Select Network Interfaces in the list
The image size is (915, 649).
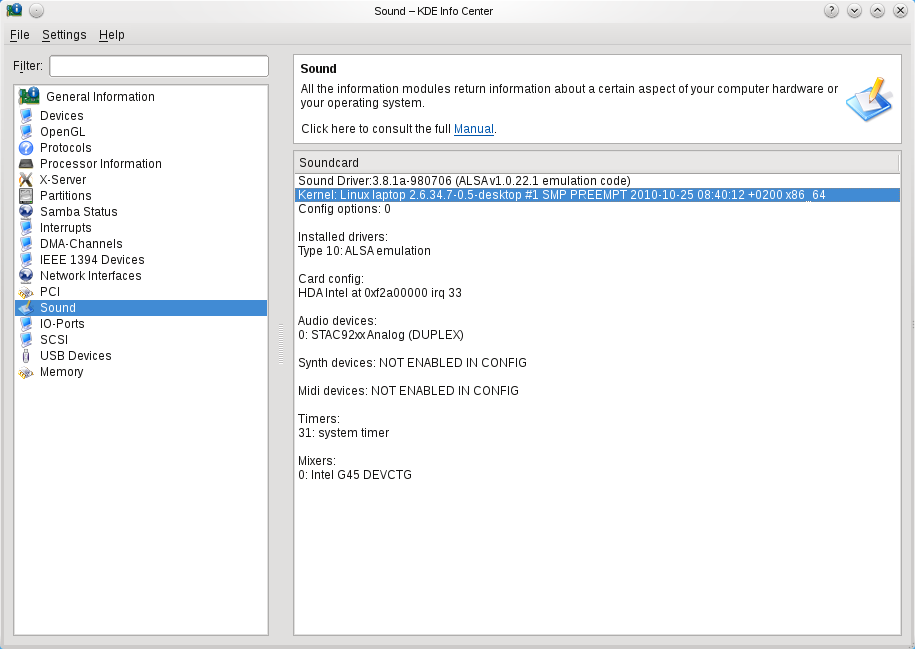(x=90, y=275)
